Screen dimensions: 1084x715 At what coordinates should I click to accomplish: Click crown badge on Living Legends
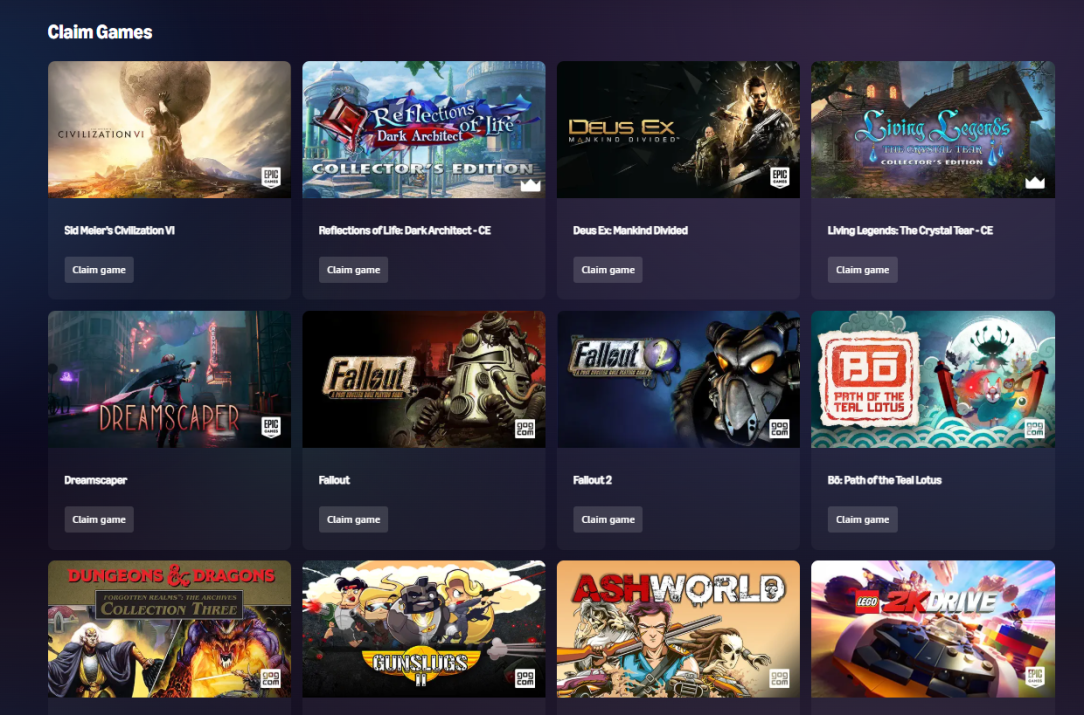point(1035,183)
